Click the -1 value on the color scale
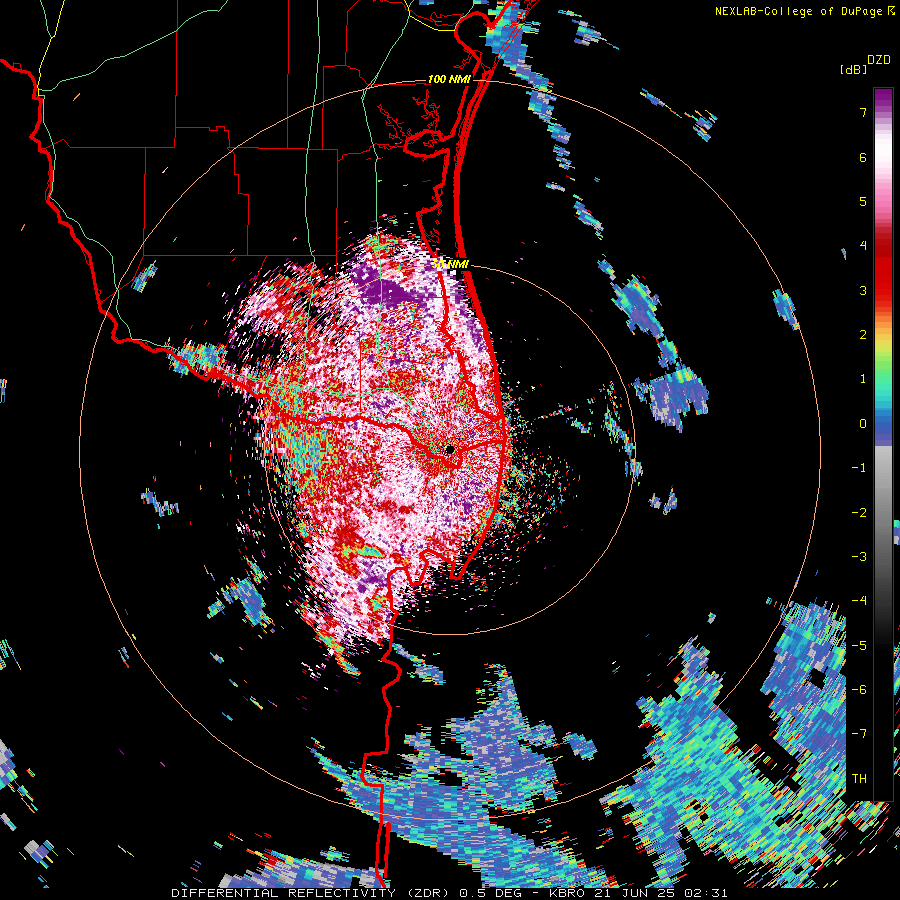This screenshot has height=900, width=900. pyautogui.click(x=859, y=468)
